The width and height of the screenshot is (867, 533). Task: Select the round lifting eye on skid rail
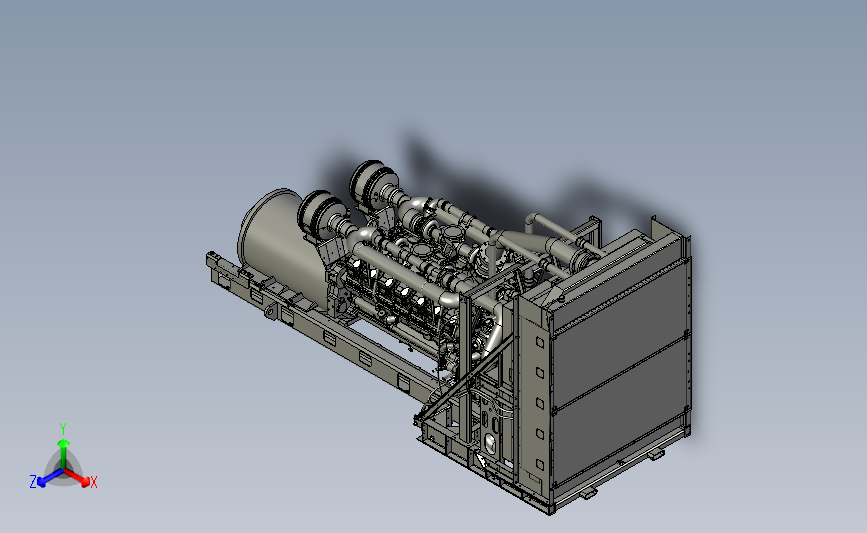pos(270,311)
